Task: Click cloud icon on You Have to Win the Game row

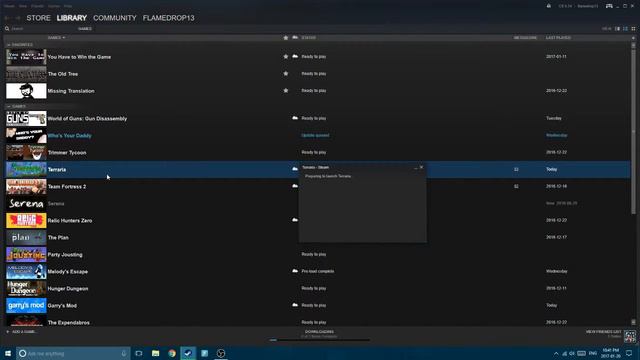Action: coord(295,56)
